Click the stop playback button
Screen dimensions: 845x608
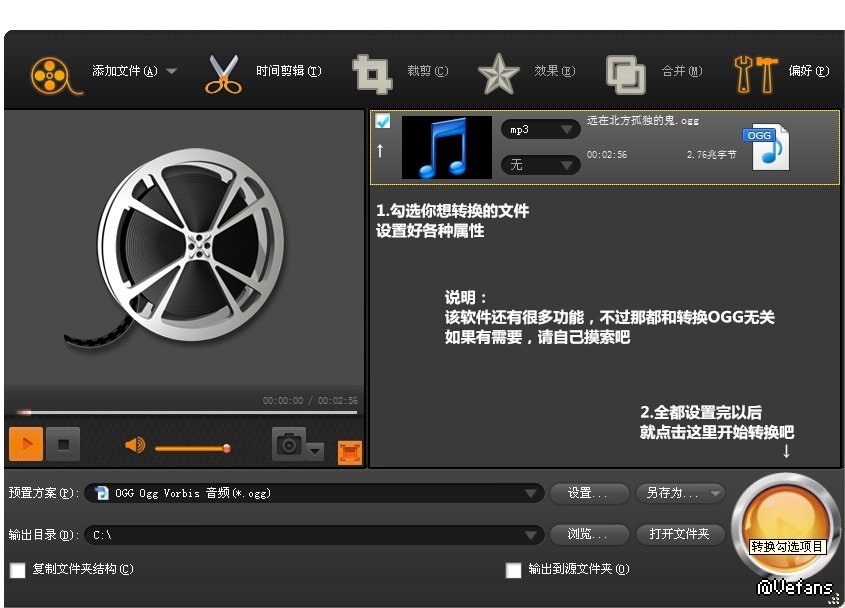pyautogui.click(x=63, y=444)
